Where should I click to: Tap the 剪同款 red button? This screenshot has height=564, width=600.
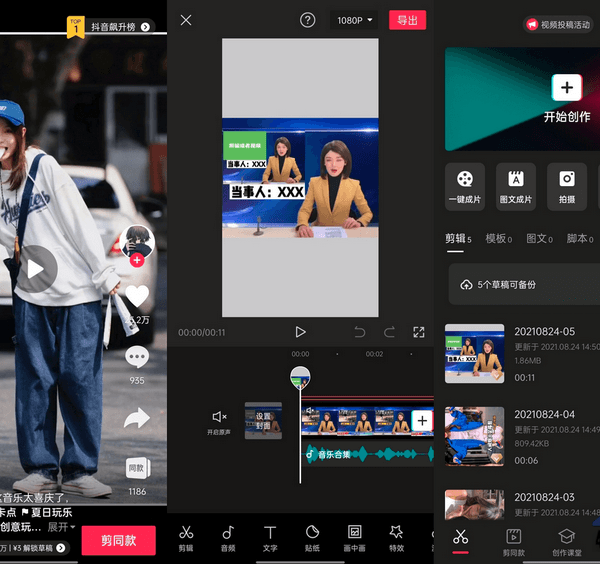(119, 540)
